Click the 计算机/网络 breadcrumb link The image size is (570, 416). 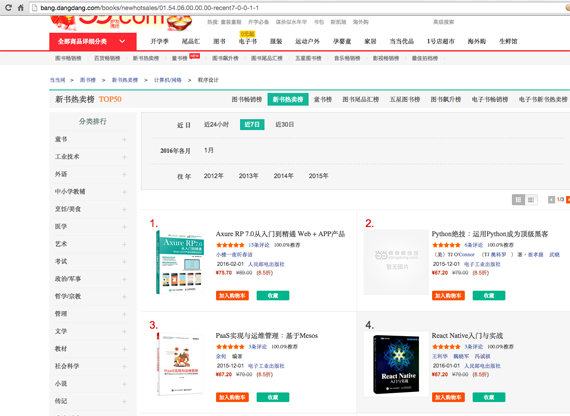pyautogui.click(x=168, y=80)
